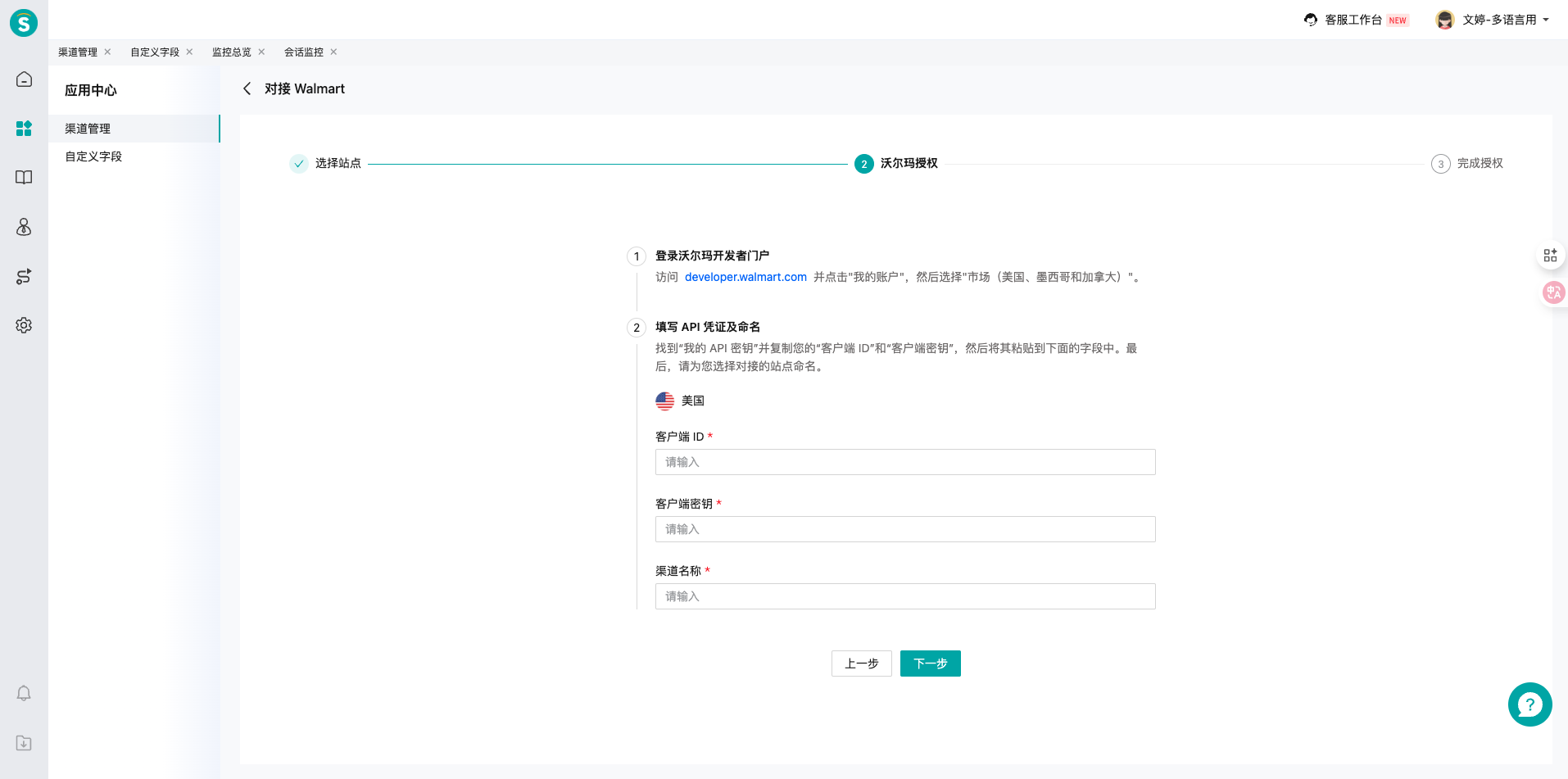Open the customer person icon in sidebar

(x=24, y=227)
